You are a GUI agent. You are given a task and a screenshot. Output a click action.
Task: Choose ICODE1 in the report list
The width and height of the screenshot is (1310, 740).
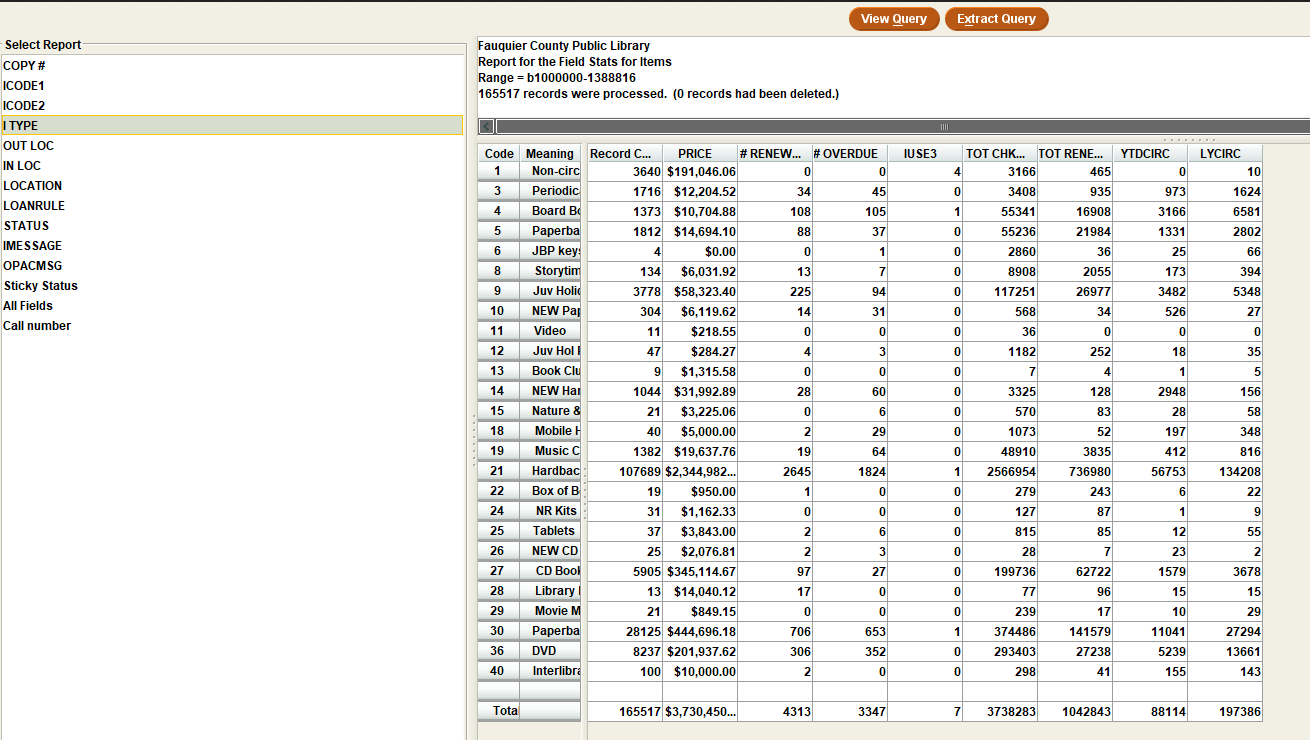(x=24, y=86)
